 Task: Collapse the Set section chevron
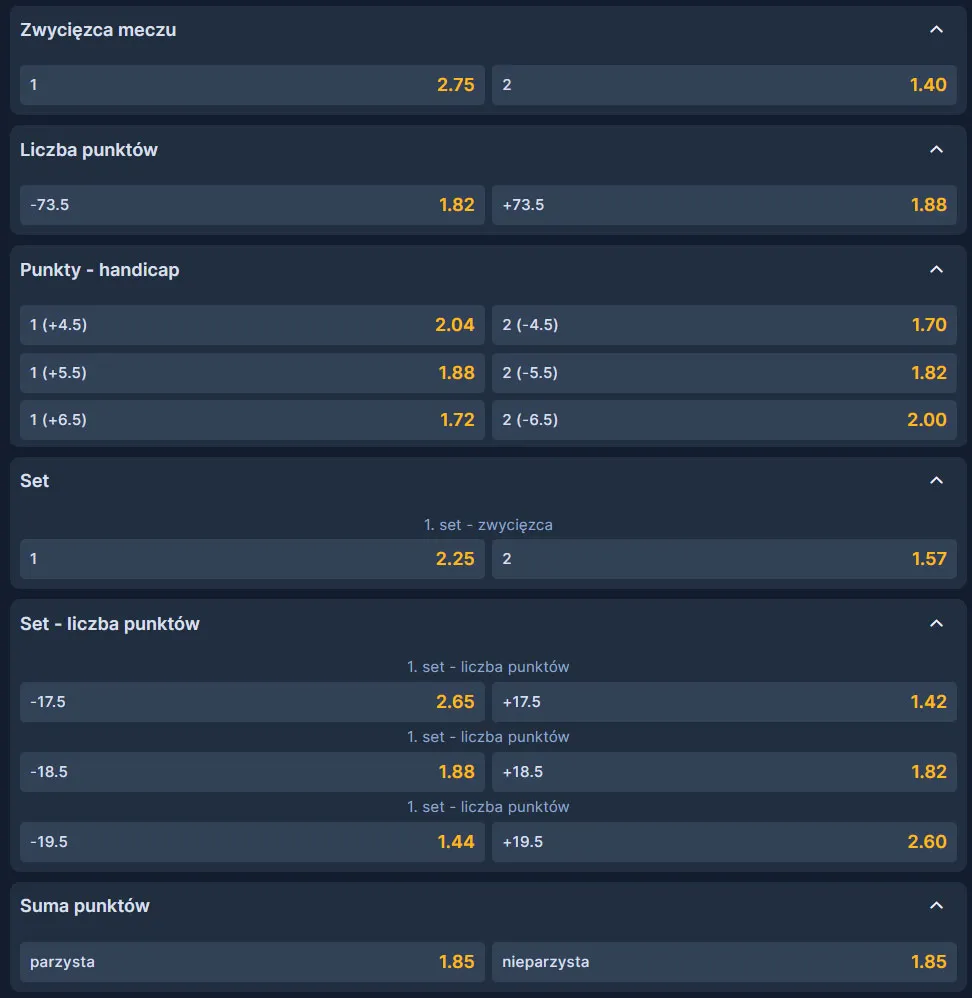coord(936,481)
